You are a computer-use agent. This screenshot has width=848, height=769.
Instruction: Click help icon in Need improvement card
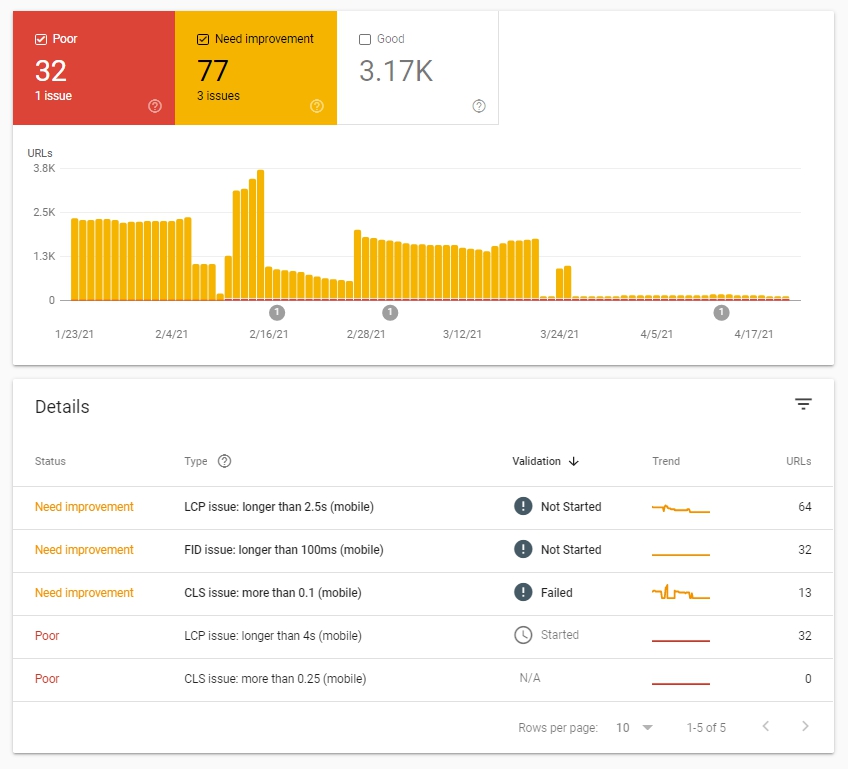coord(317,106)
